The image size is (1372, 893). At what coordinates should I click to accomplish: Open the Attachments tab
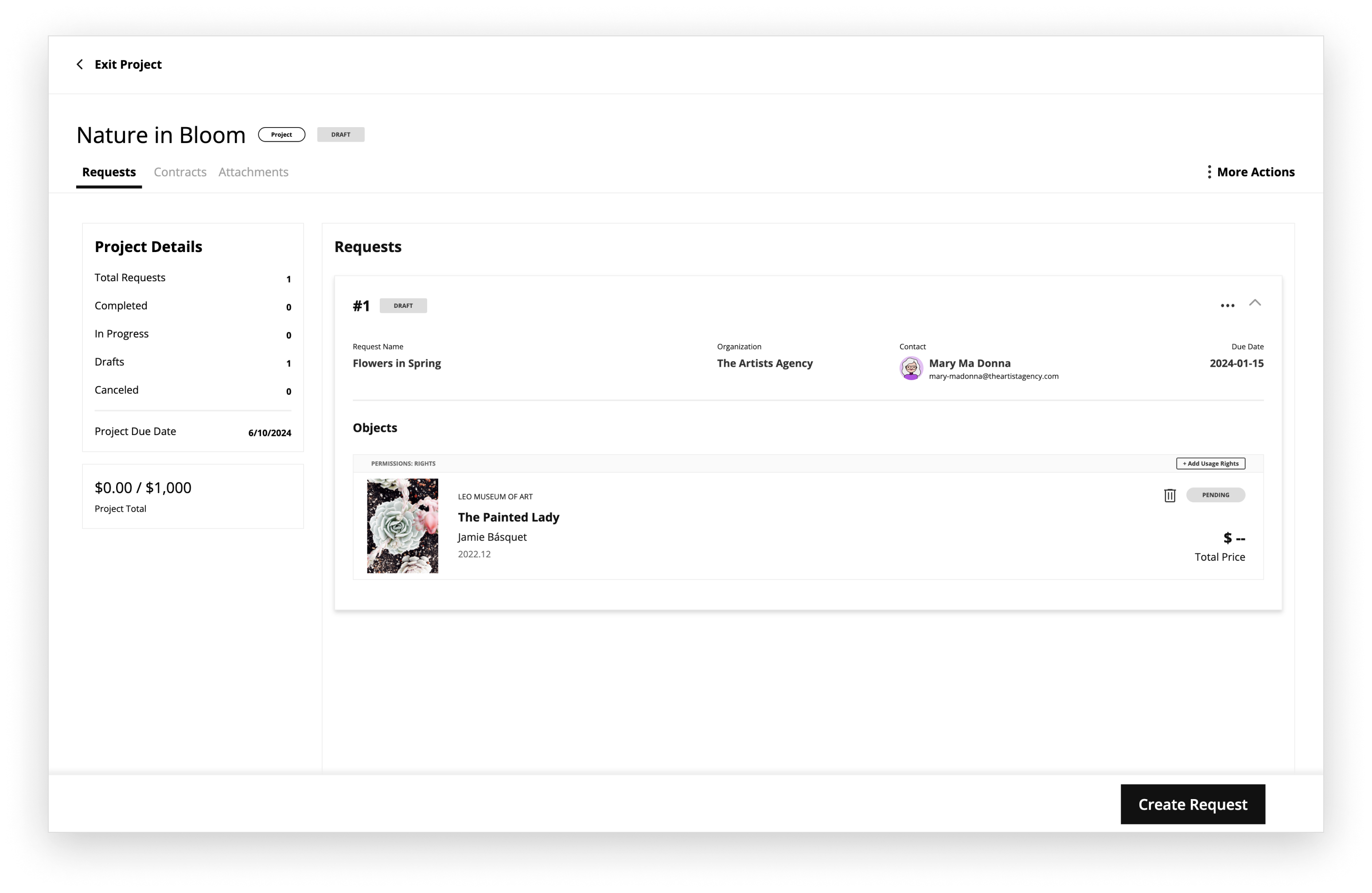click(x=253, y=172)
